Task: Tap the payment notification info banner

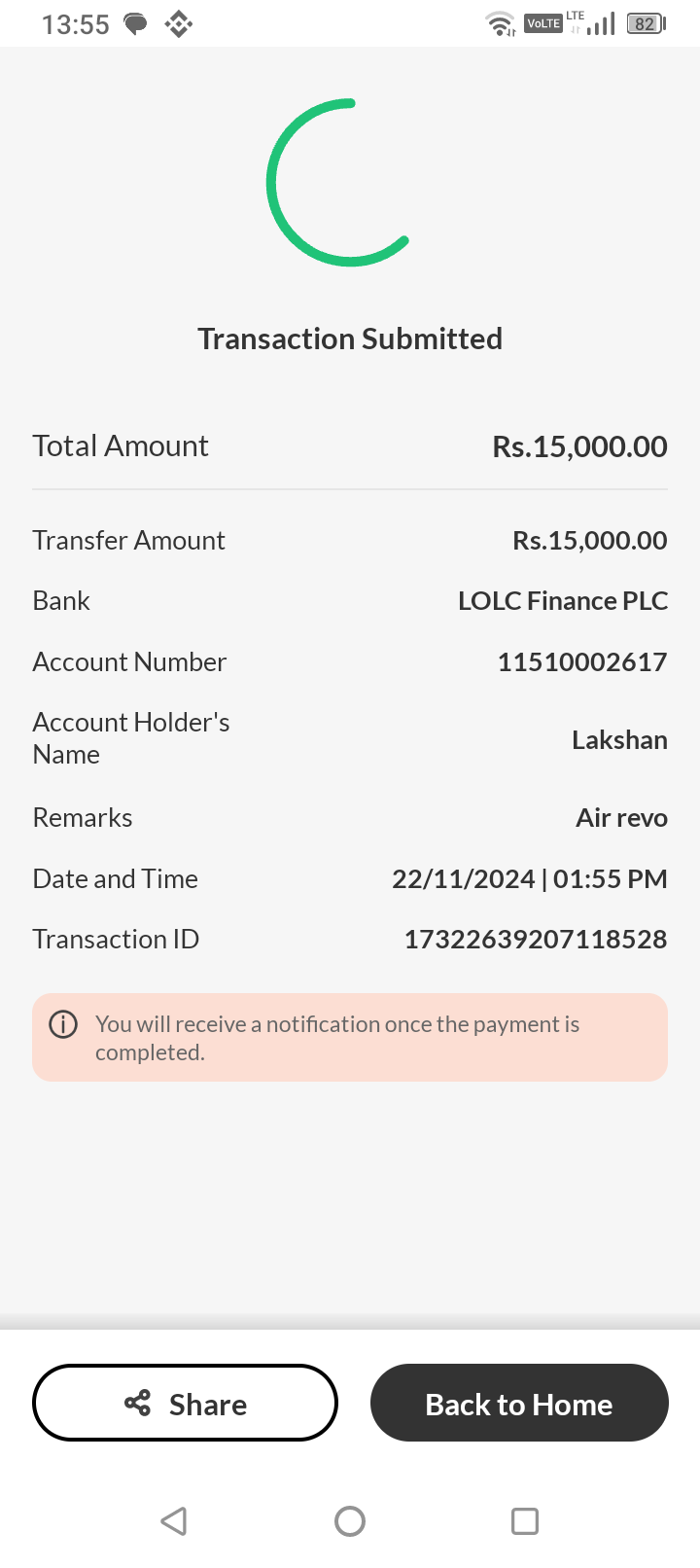Action: 350,1038
